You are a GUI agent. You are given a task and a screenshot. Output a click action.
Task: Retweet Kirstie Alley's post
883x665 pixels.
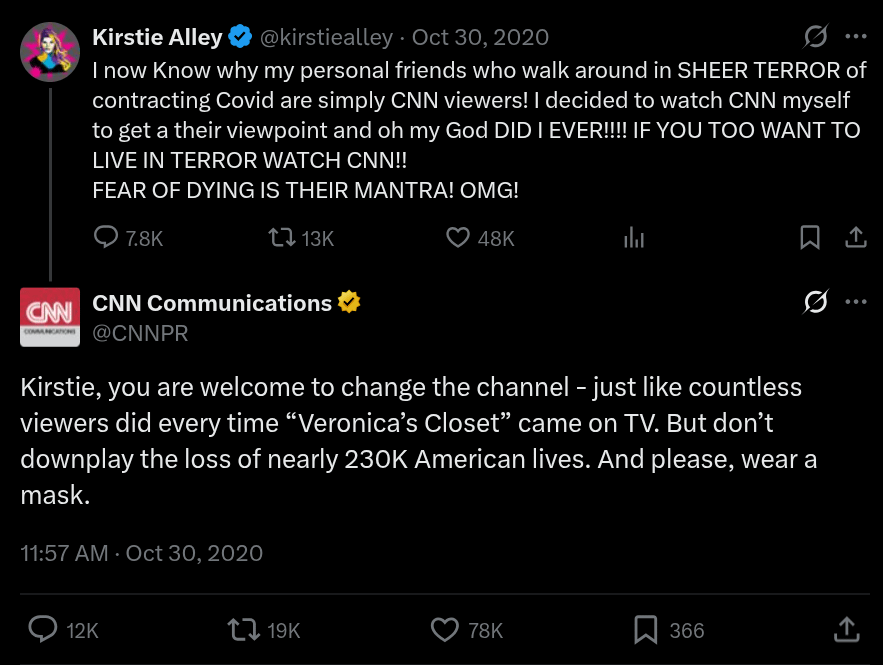tap(282, 238)
